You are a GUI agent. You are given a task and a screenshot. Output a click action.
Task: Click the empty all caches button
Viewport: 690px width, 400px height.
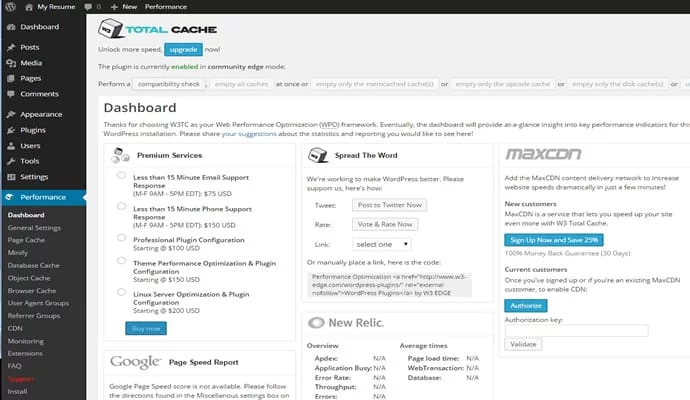coord(241,84)
